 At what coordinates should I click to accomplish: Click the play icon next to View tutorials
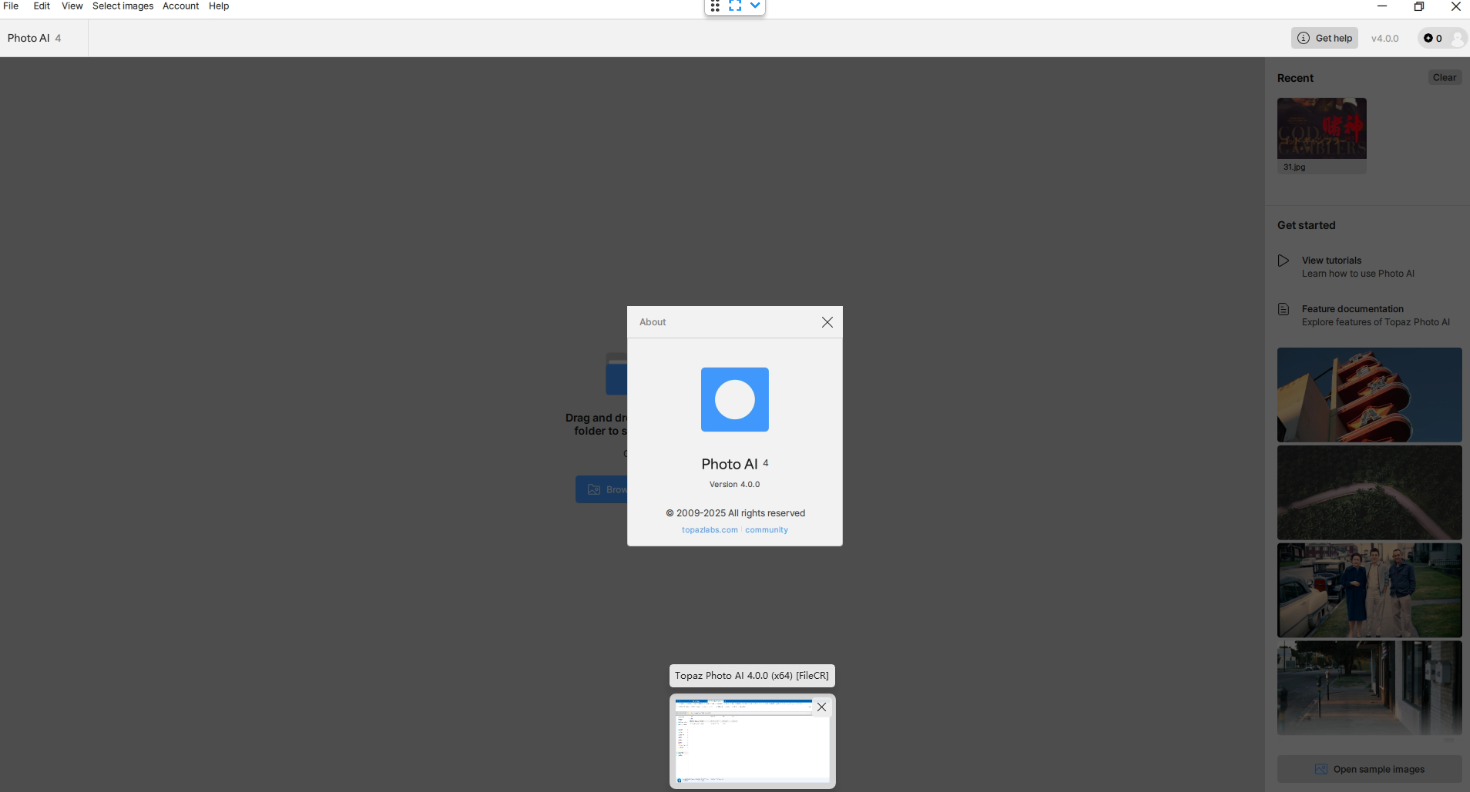1283,261
